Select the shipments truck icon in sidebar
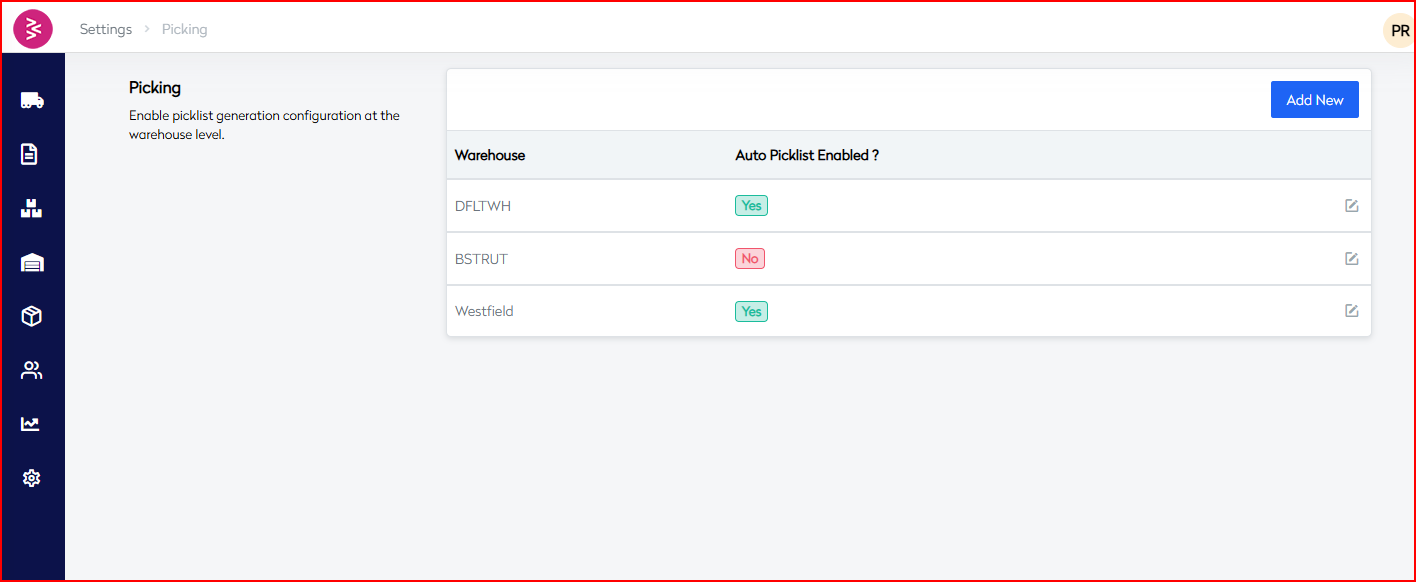Viewport: 1416px width, 582px height. [32, 100]
